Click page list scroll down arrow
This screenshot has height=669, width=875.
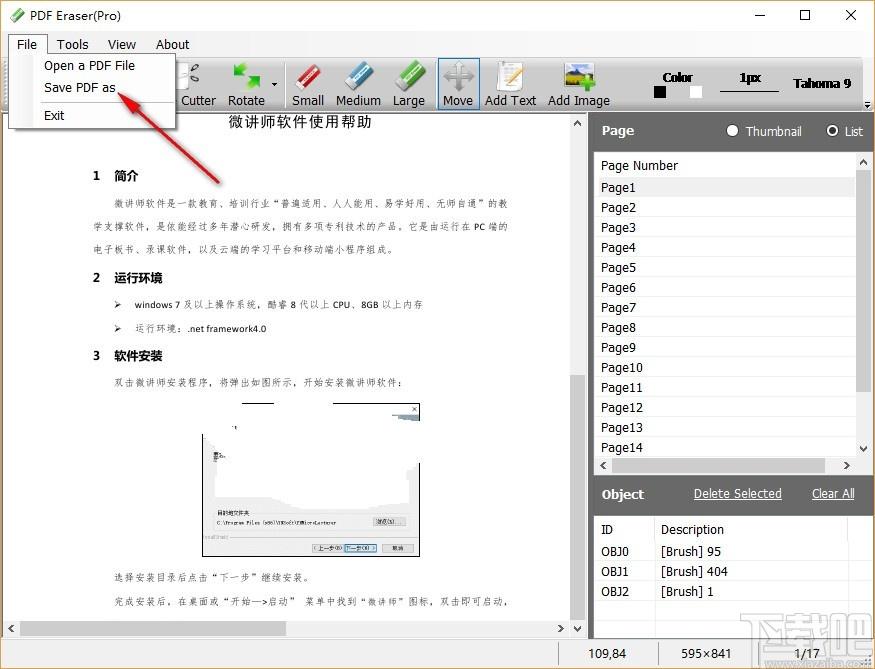coord(864,449)
